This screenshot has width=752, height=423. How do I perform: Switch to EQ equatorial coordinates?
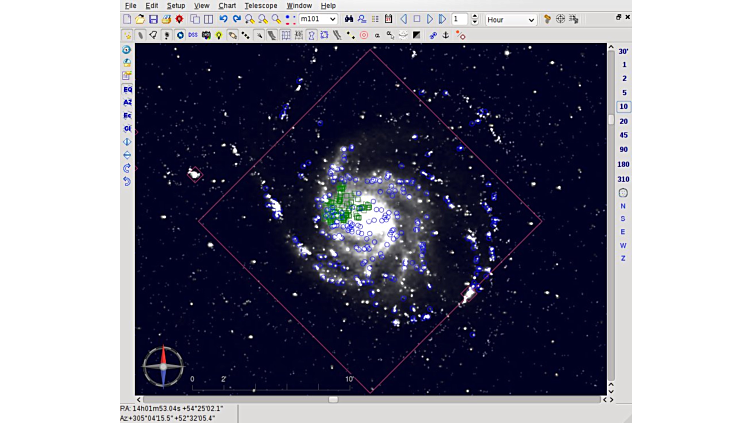[x=127, y=89]
